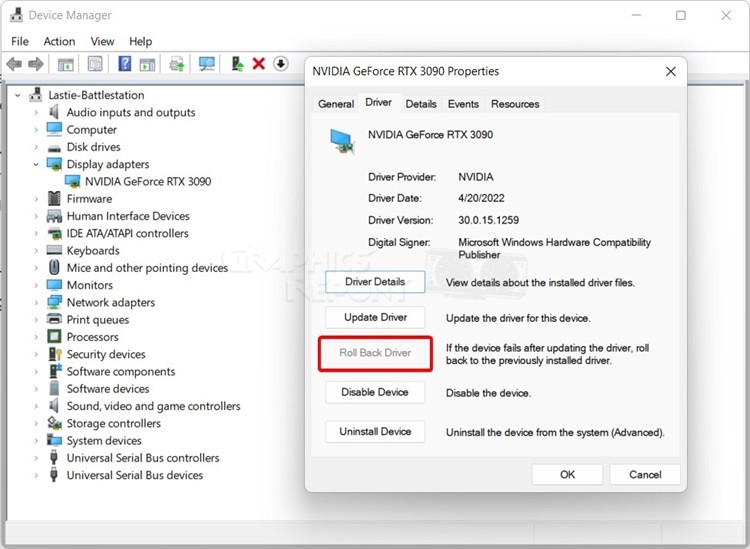Close the RTX 3090 Properties dialog
750x549 pixels.
tap(671, 72)
